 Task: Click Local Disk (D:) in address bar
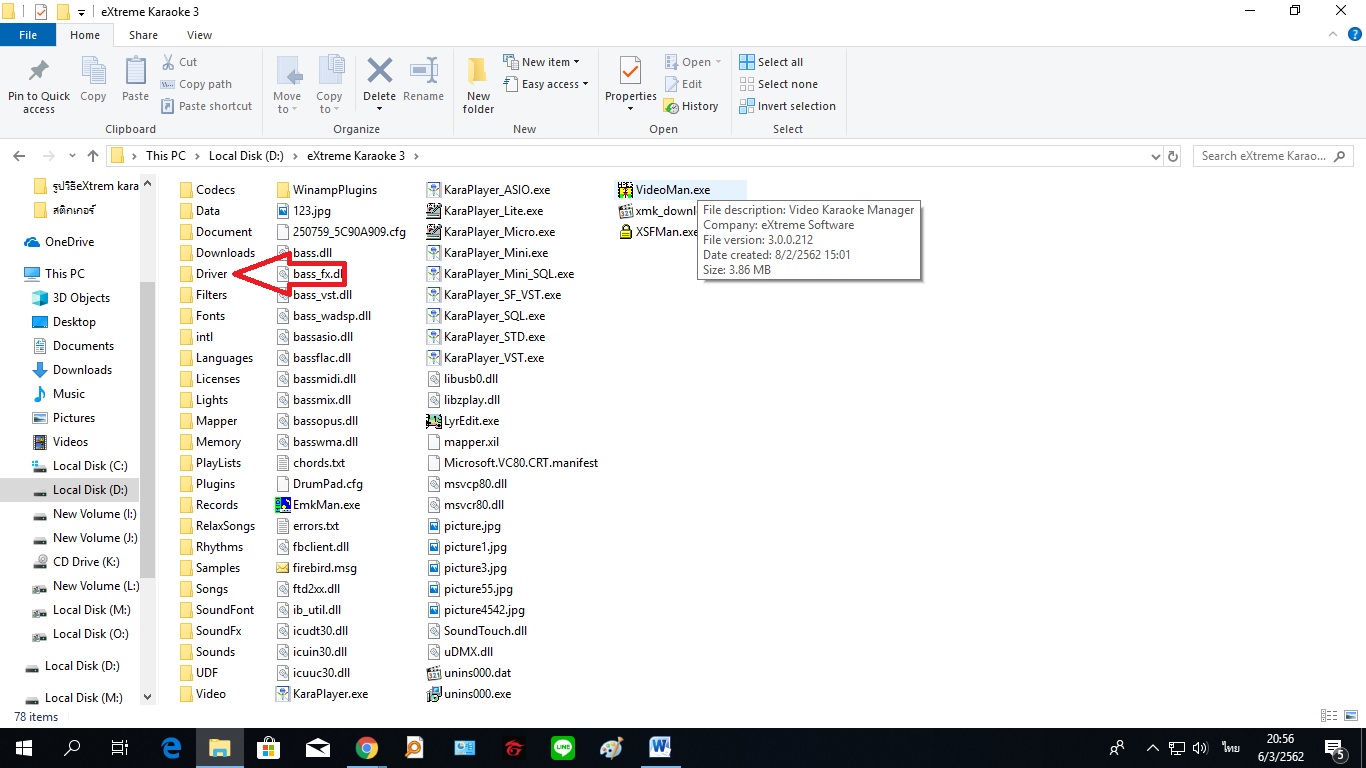247,156
